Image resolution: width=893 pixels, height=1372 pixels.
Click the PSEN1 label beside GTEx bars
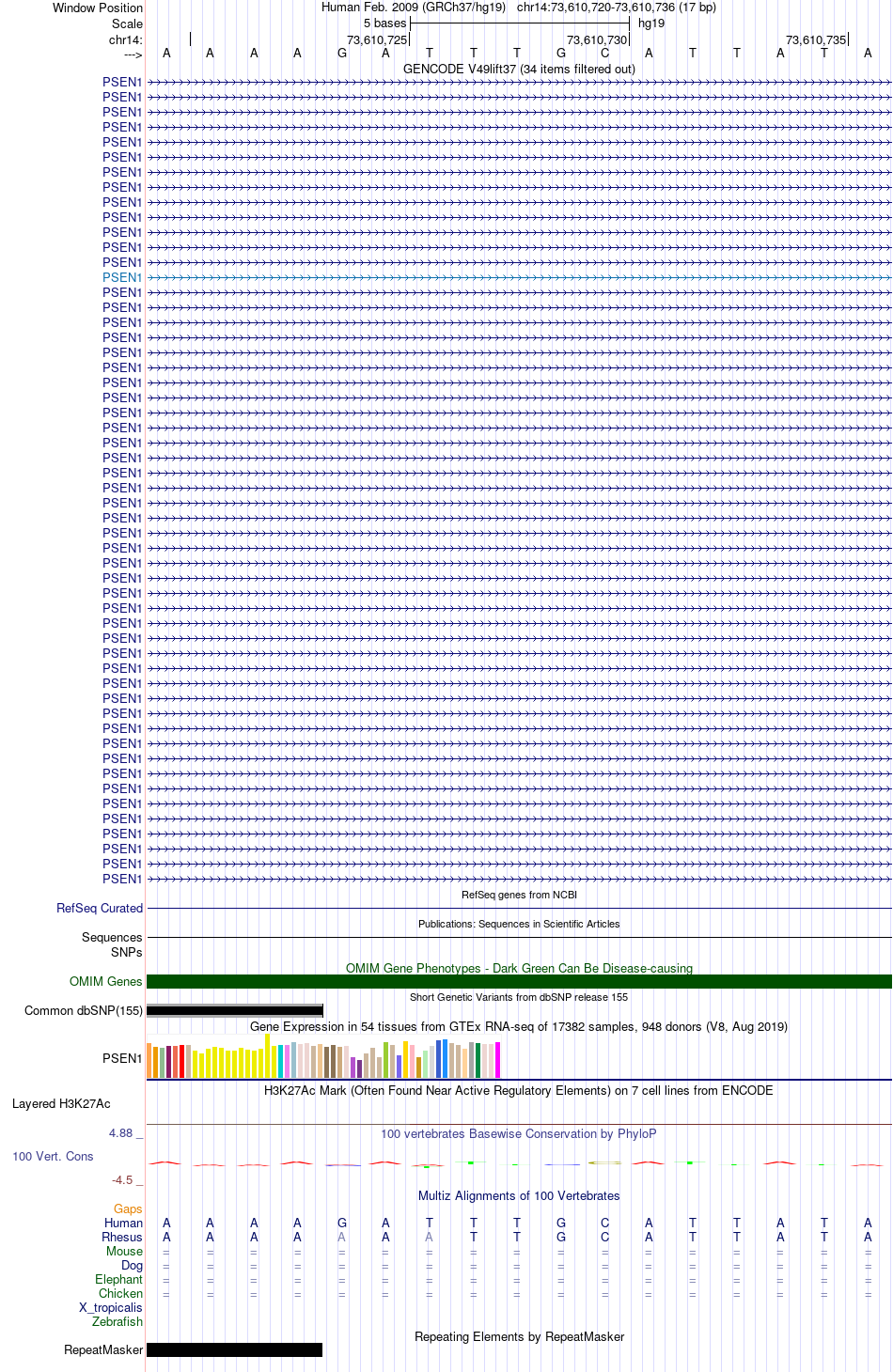122,1058
